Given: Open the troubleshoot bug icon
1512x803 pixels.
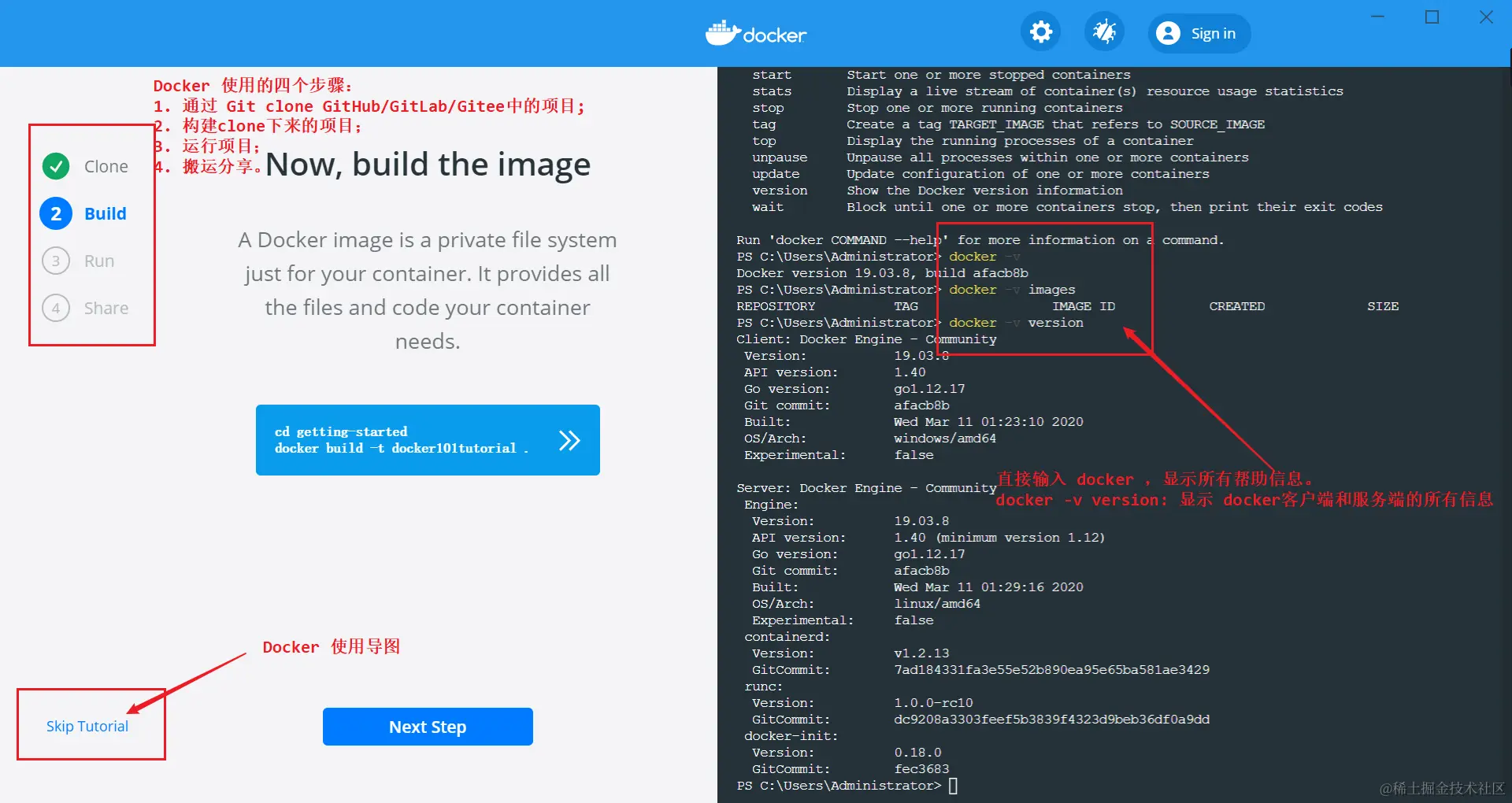Looking at the screenshot, I should [x=1105, y=32].
